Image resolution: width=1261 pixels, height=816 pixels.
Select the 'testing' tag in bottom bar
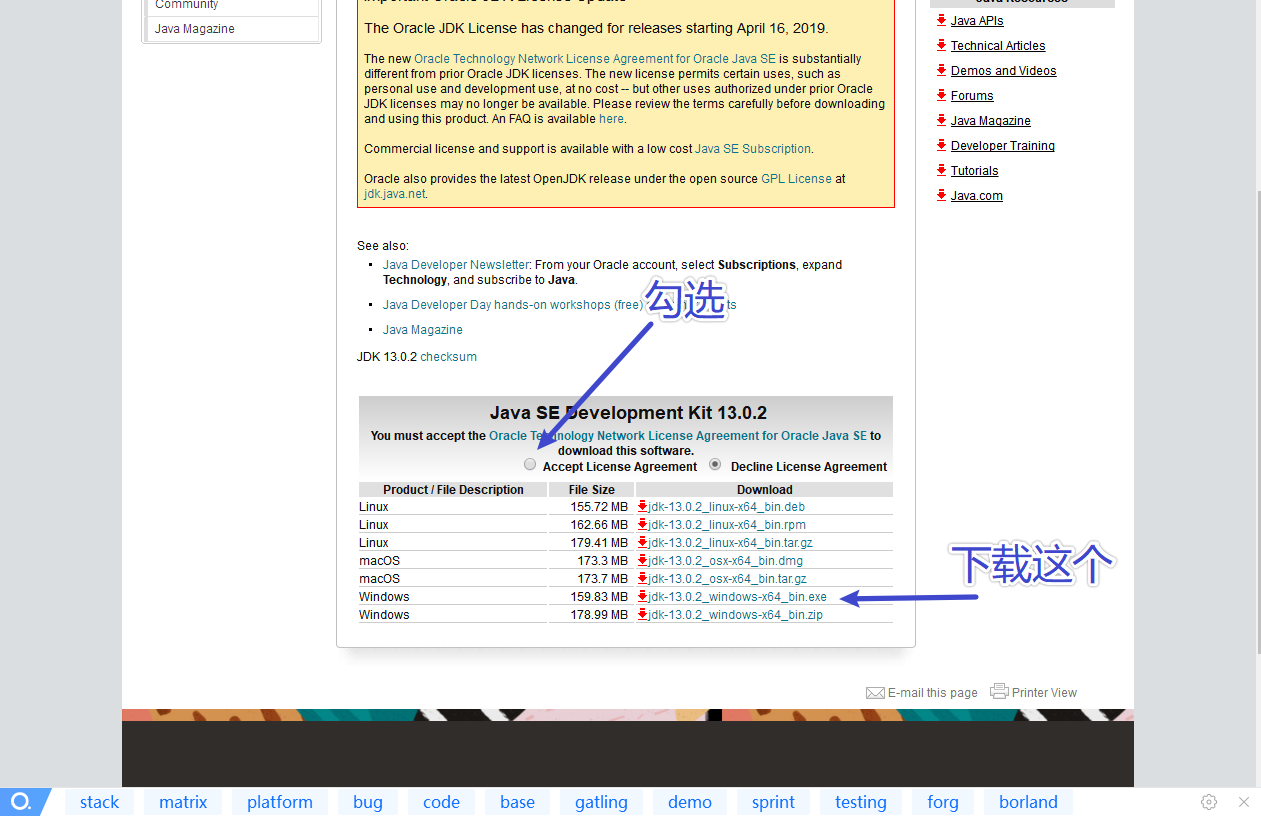coord(861,802)
